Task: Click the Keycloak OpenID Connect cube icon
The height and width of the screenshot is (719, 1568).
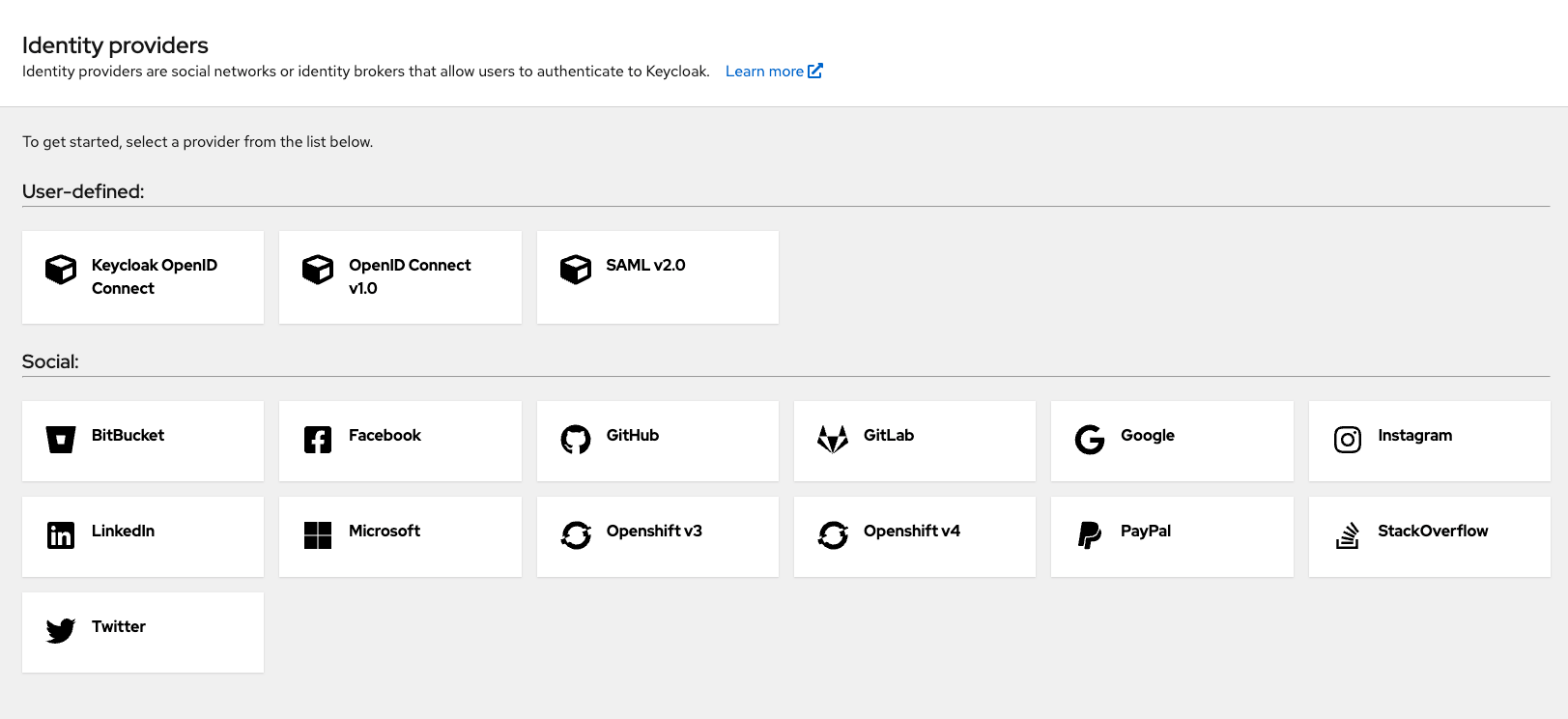Action: point(61,270)
